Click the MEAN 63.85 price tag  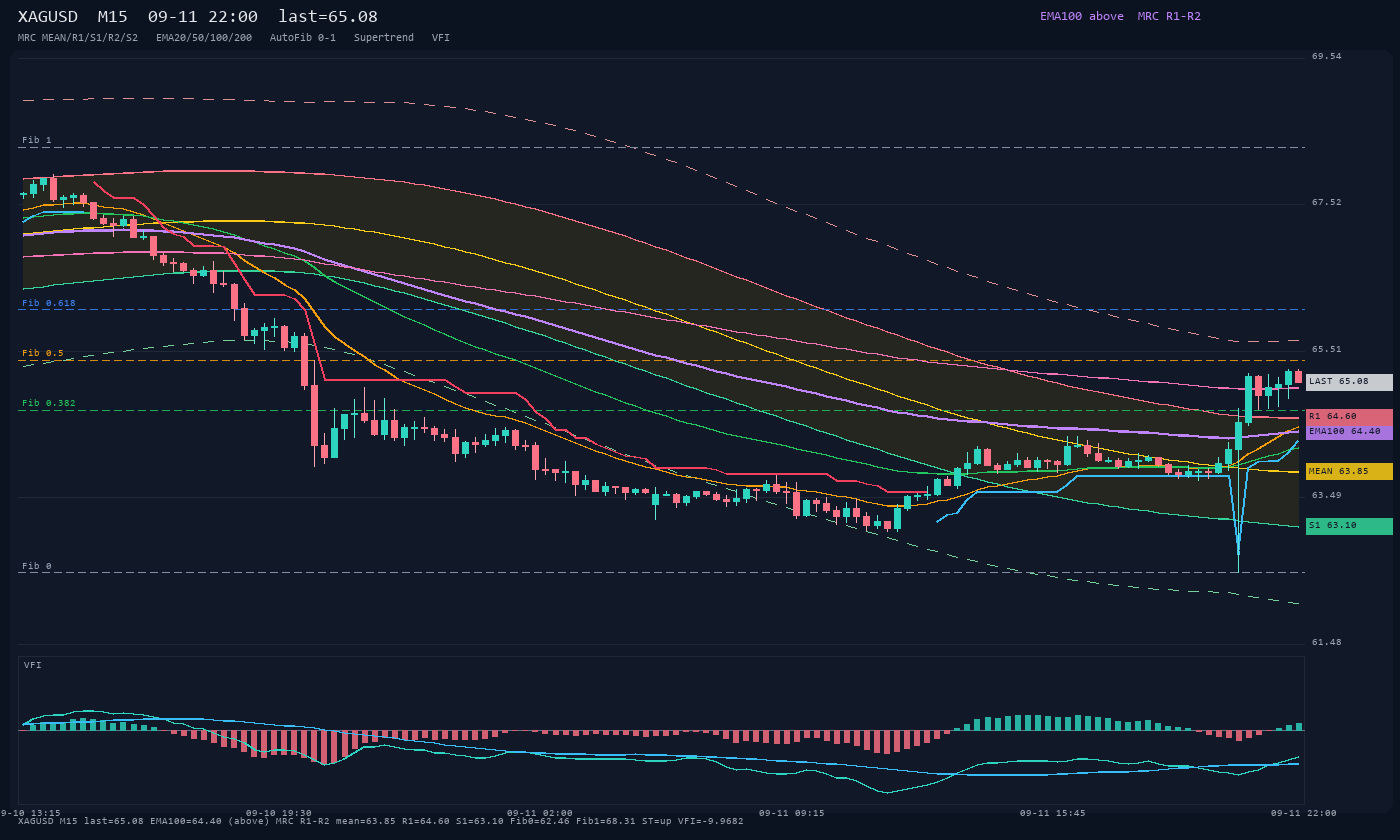[1349, 471]
